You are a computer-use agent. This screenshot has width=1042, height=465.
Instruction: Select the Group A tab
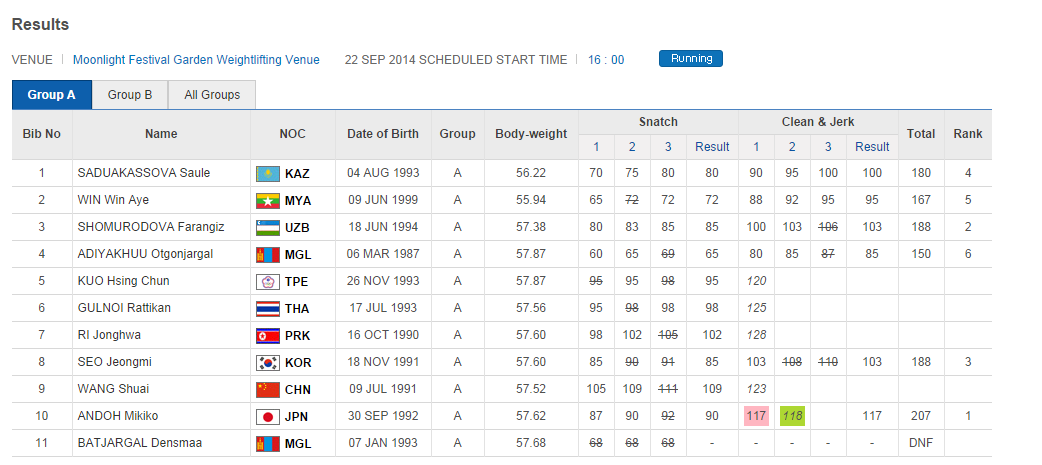click(x=52, y=95)
